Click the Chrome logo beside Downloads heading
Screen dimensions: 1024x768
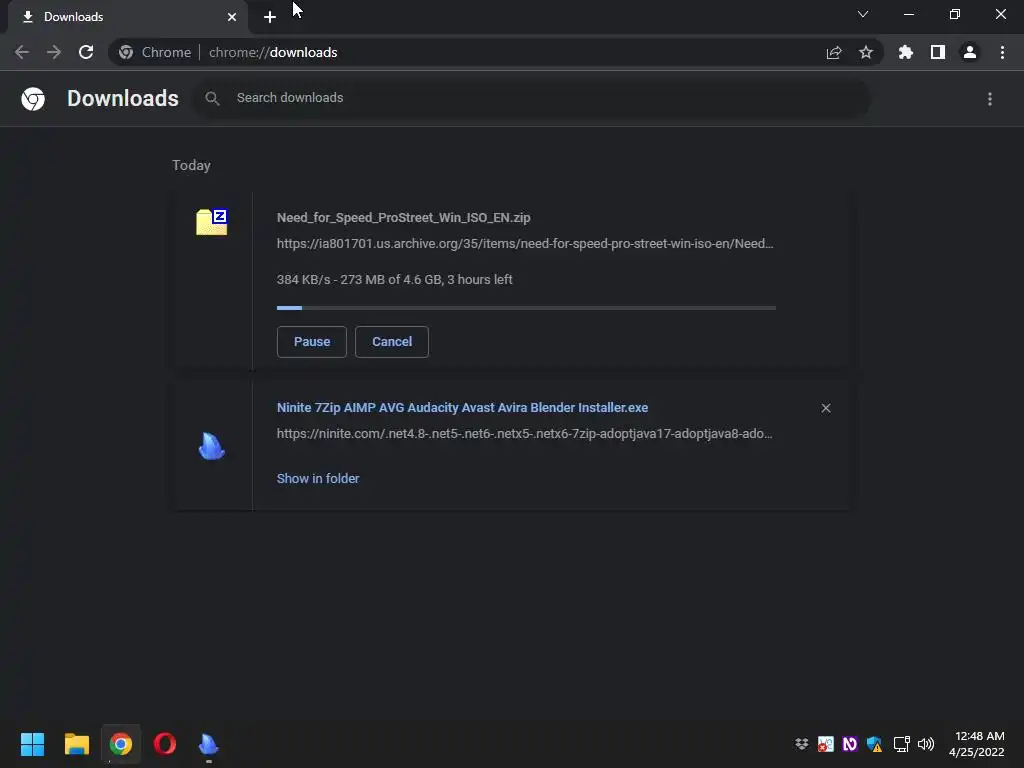pyautogui.click(x=33, y=99)
